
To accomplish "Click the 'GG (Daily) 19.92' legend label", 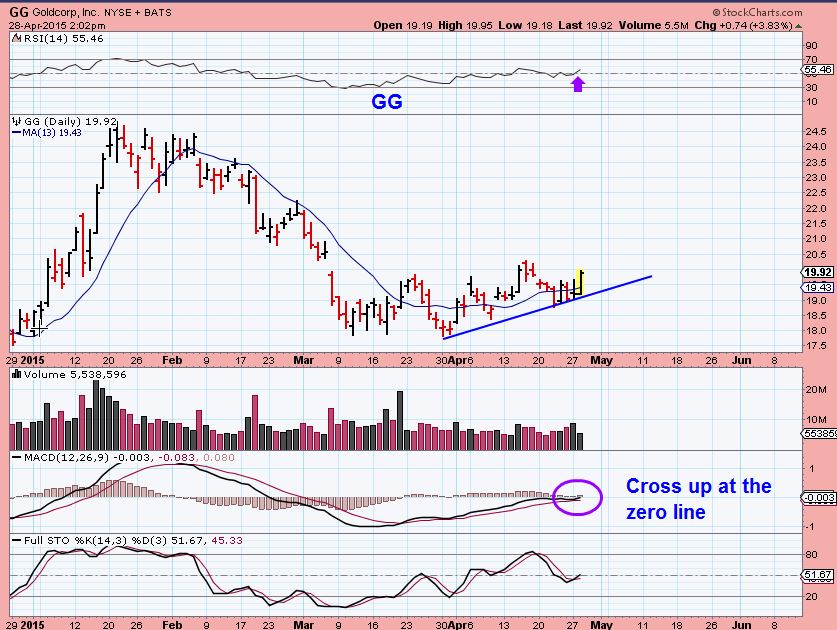I will point(70,121).
